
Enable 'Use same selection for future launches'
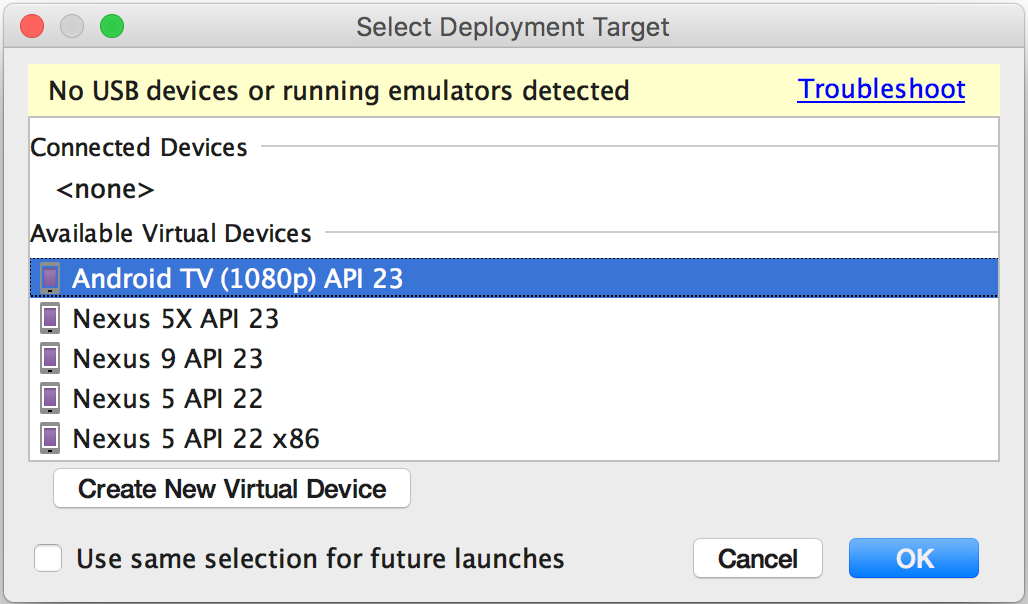coord(47,559)
